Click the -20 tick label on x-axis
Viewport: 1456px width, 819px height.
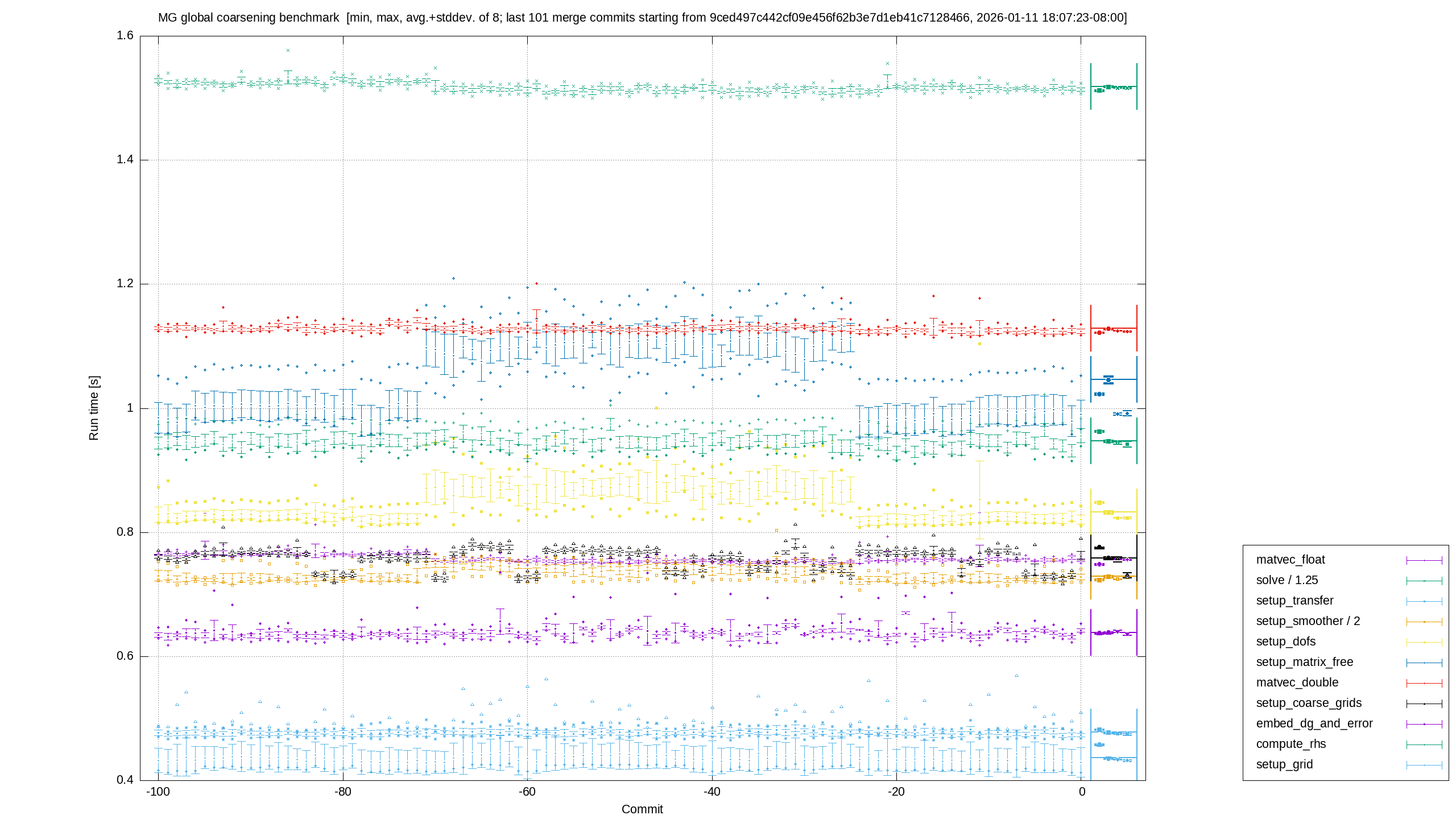pyautogui.click(x=896, y=792)
